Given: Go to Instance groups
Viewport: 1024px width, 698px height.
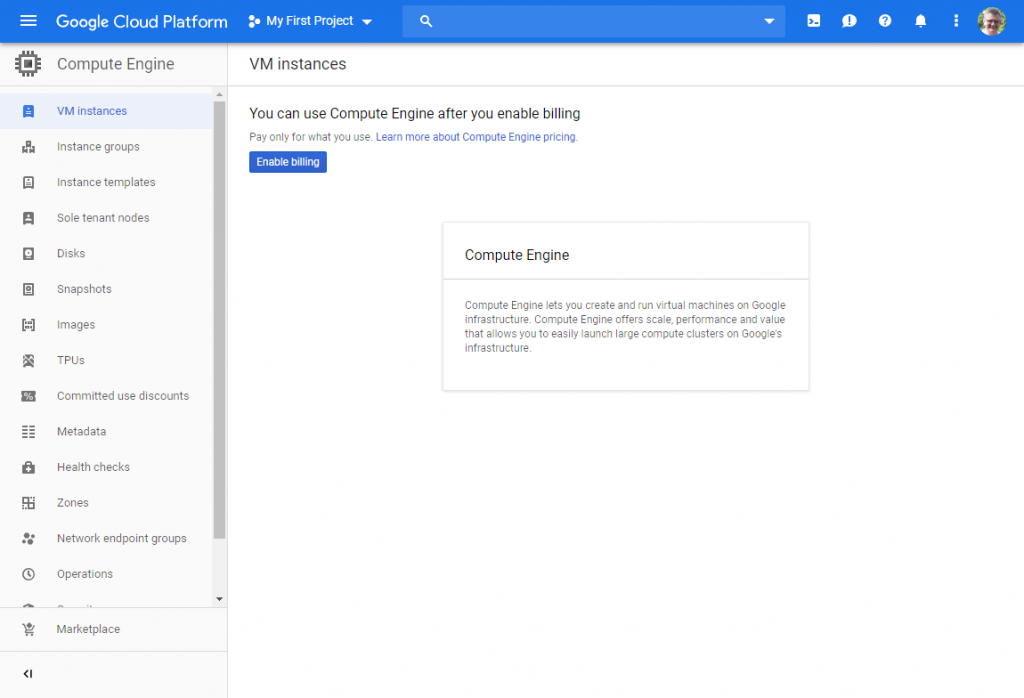Looking at the screenshot, I should (106, 147).
